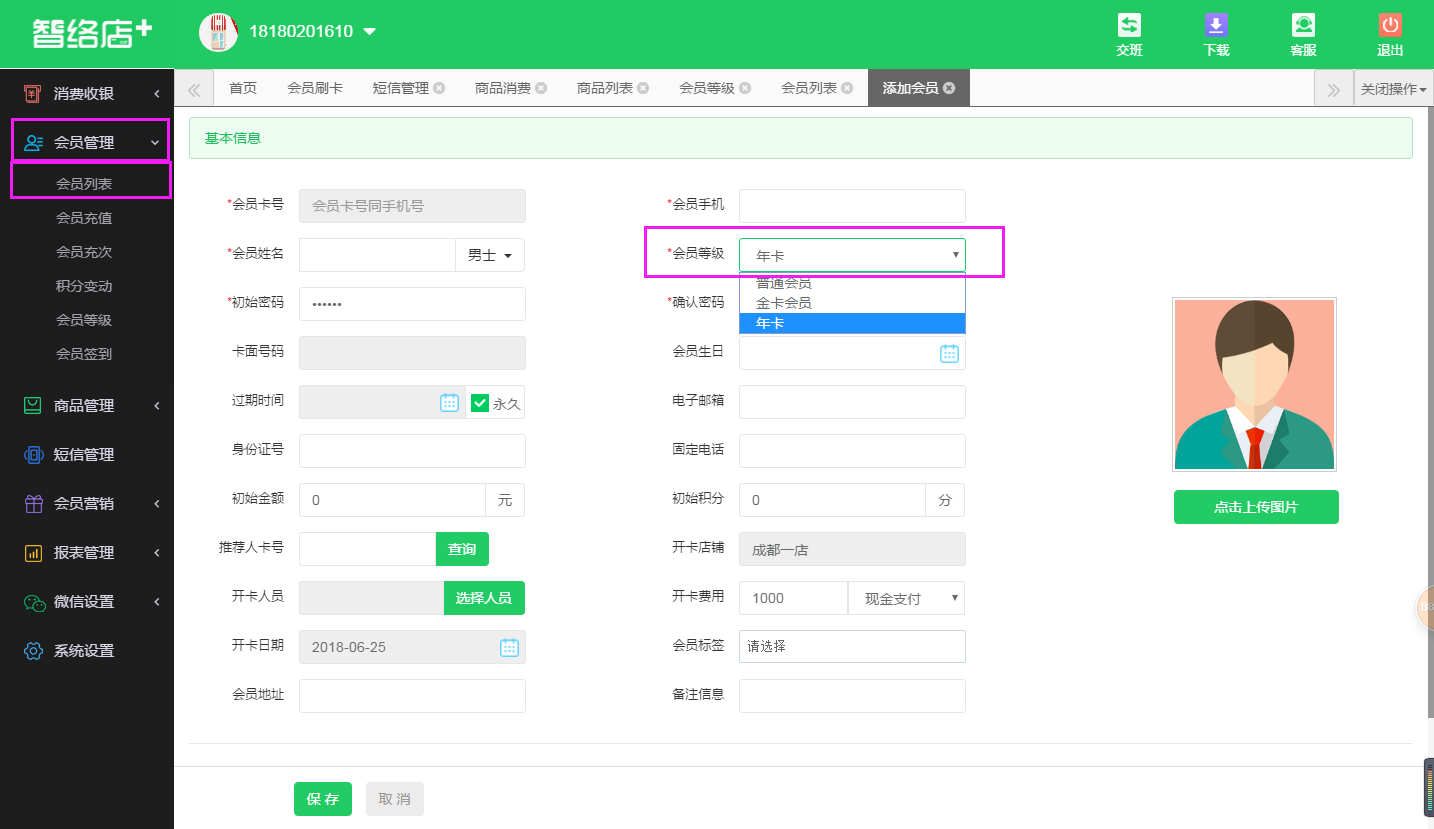
Task: Click the 退出 logout power icon
Action: (x=1390, y=26)
